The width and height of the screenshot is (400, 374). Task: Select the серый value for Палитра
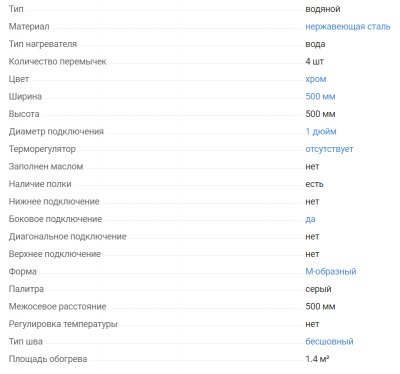point(318,289)
